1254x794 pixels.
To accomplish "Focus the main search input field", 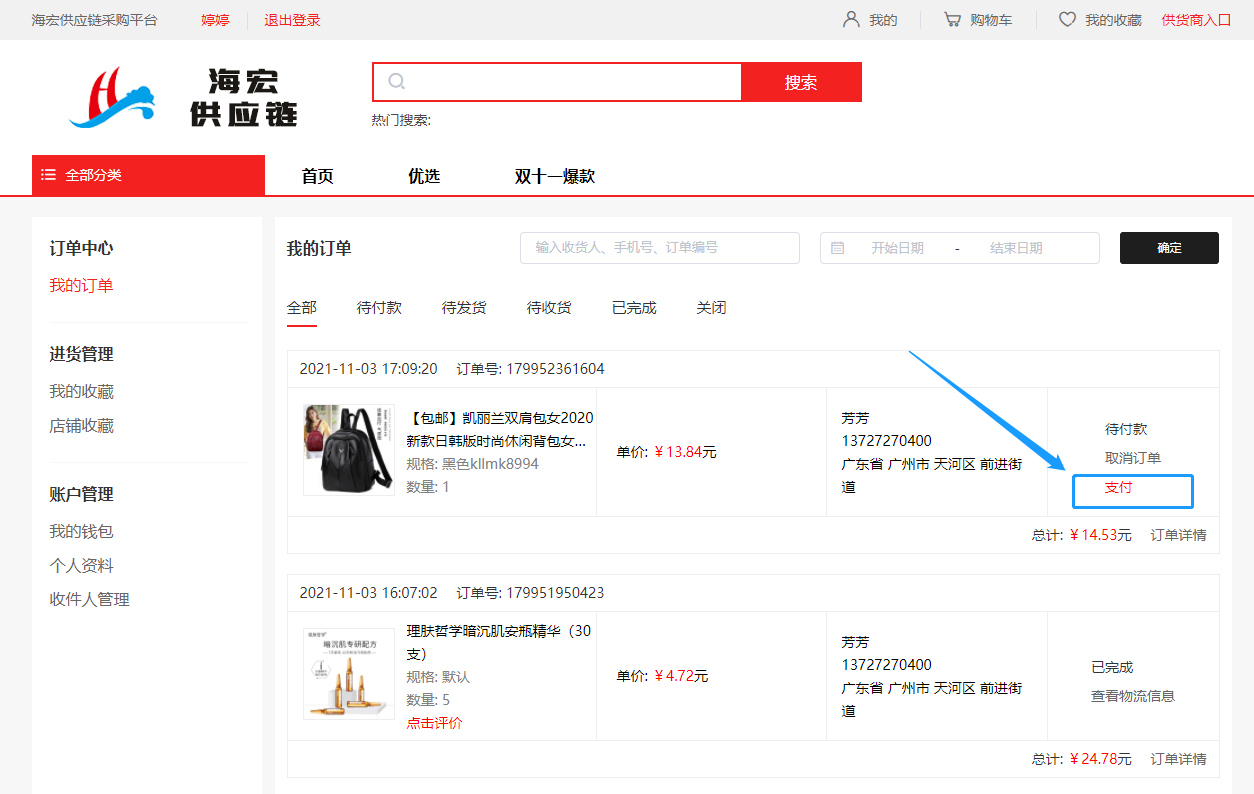I will pyautogui.click(x=557, y=82).
